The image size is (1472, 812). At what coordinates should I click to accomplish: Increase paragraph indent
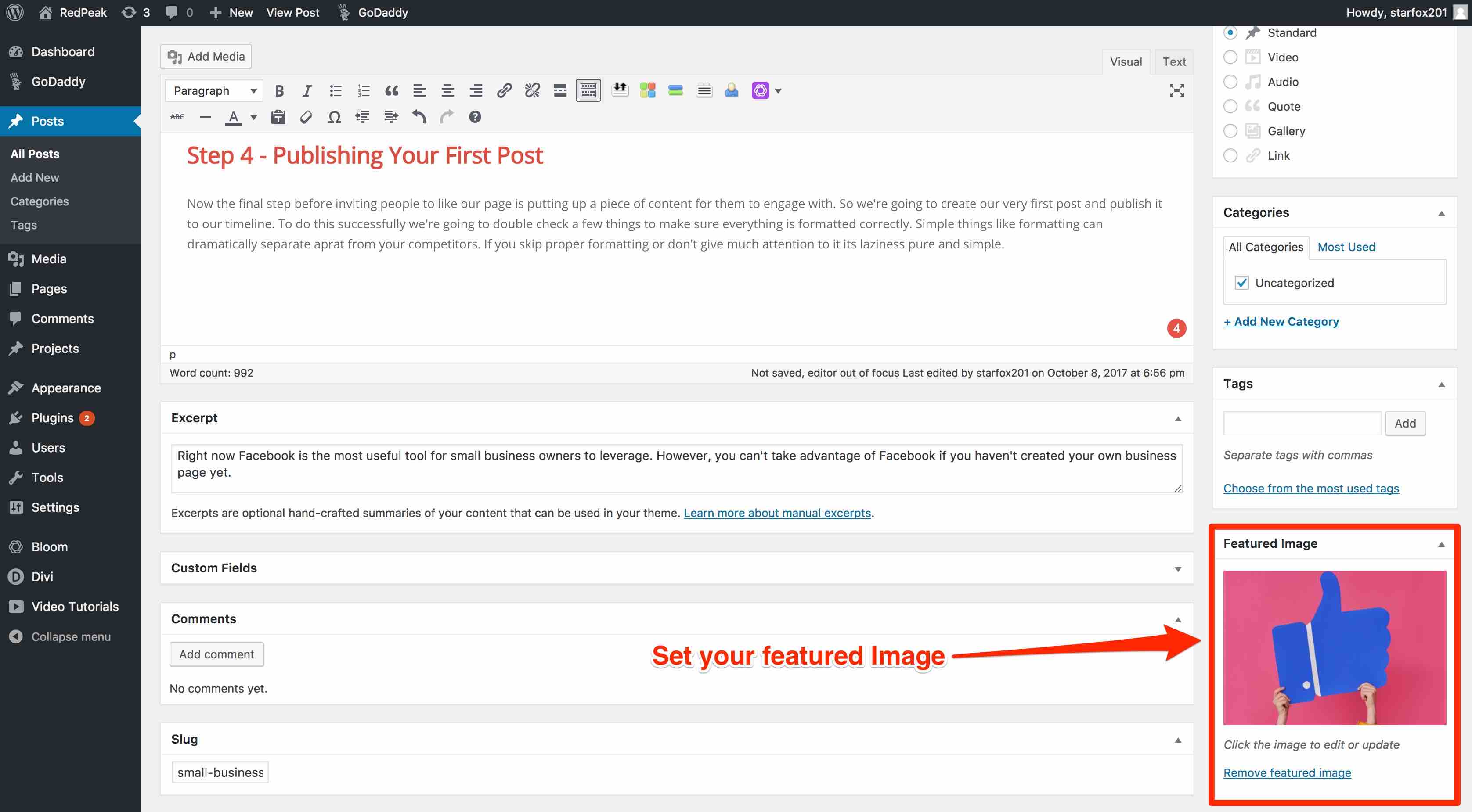point(391,117)
